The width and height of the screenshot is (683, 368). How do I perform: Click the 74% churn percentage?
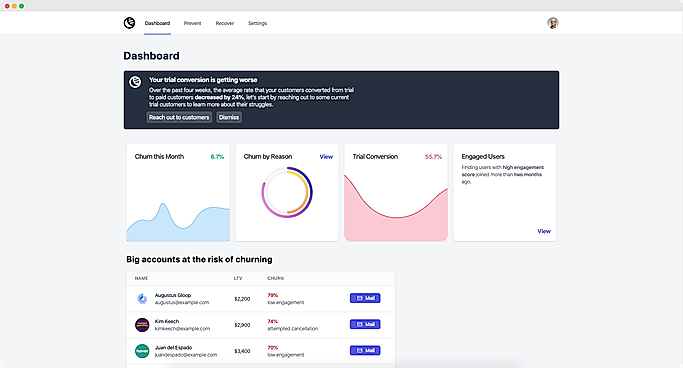[273, 321]
